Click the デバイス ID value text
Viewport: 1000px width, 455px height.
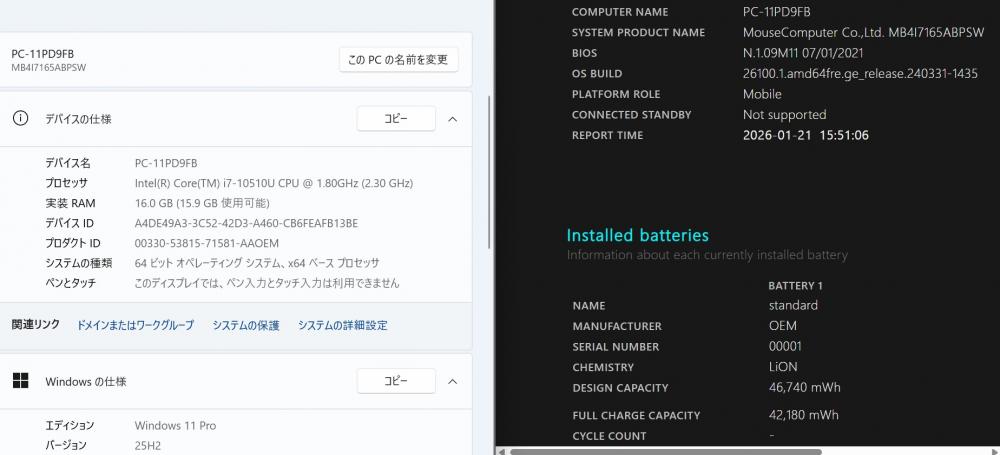coord(246,223)
